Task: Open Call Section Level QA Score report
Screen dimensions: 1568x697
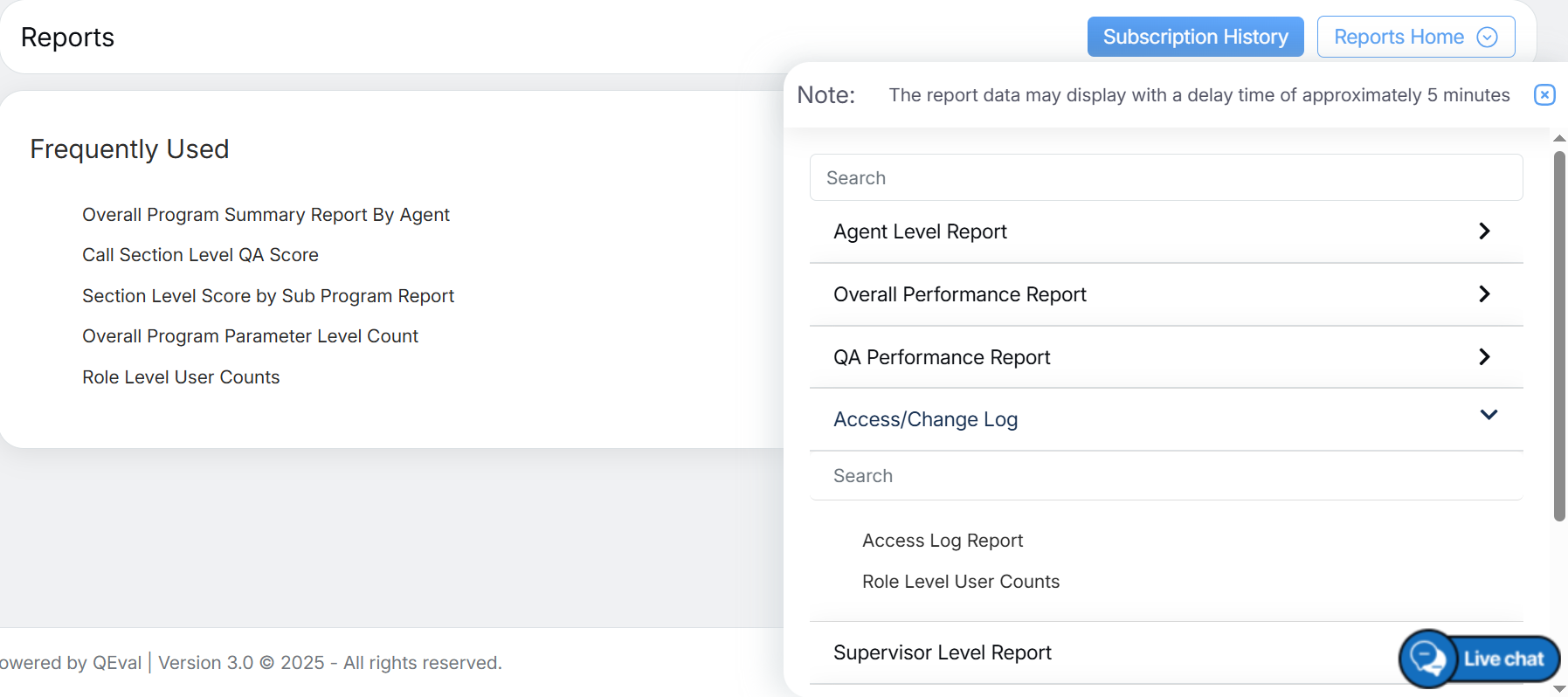Action: 200,255
